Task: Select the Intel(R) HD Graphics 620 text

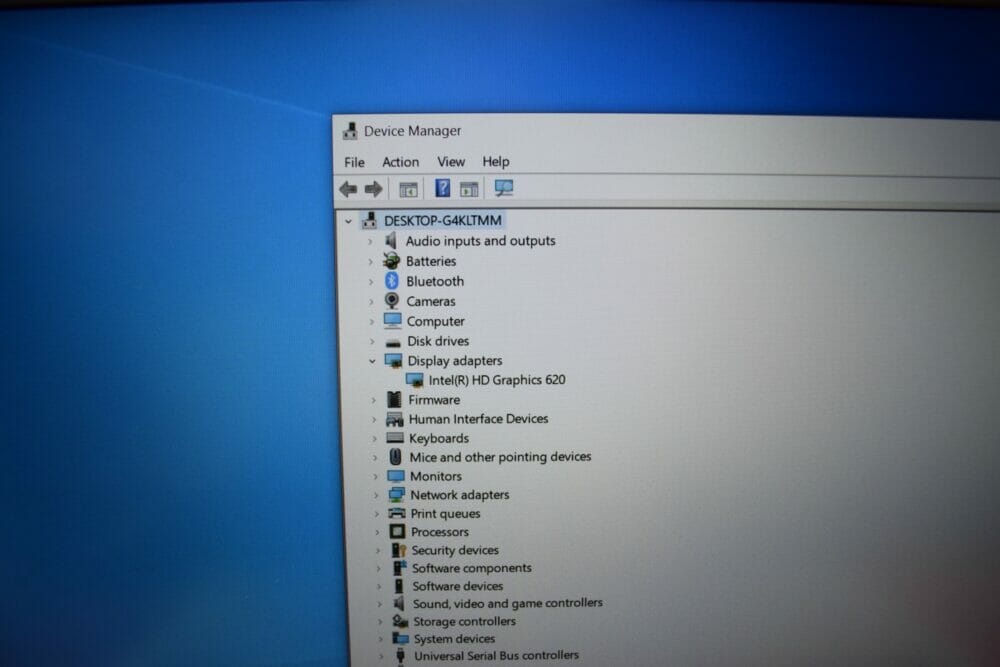Action: tap(497, 380)
